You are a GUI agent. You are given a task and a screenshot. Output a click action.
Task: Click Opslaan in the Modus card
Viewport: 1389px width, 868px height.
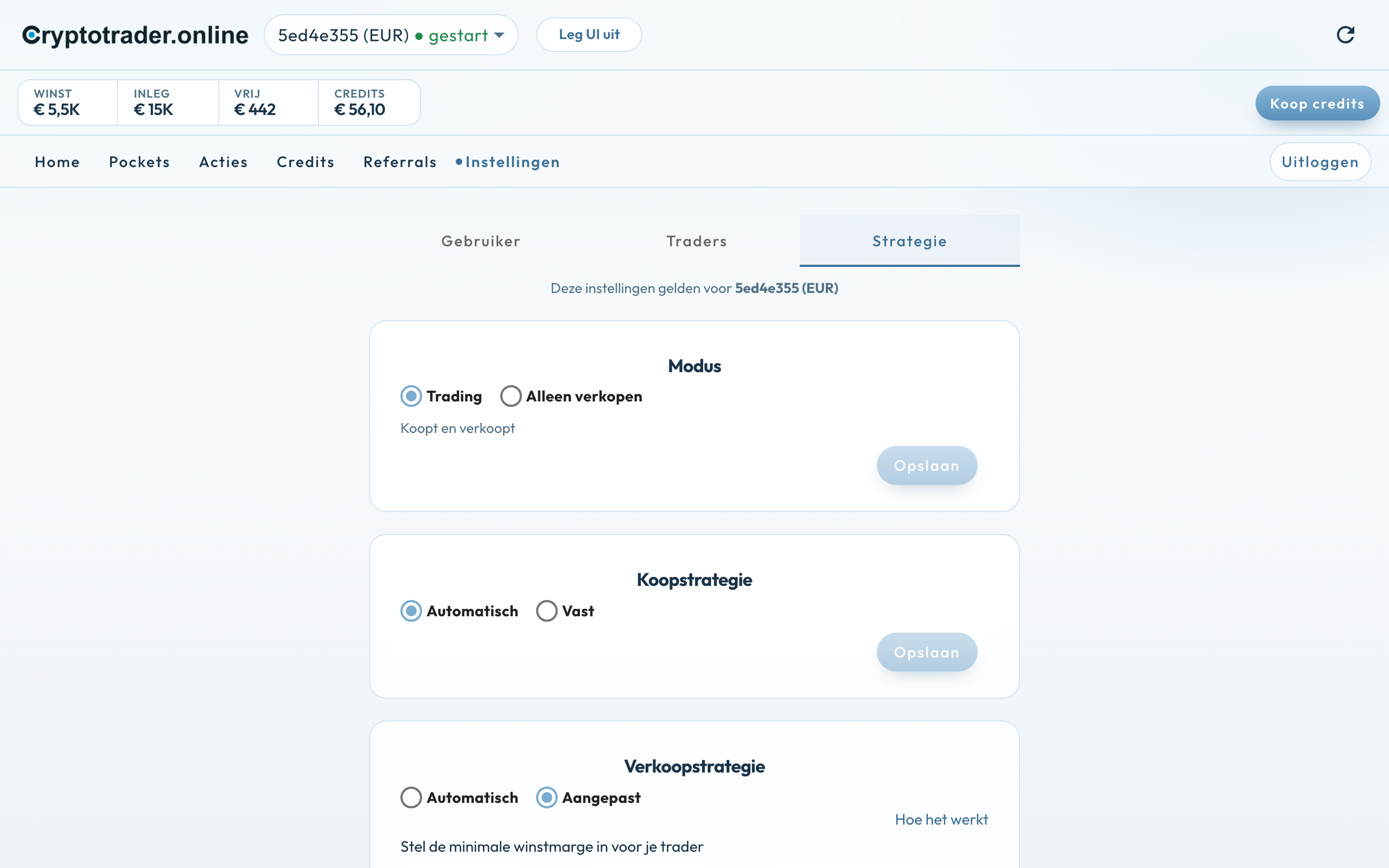tap(926, 465)
